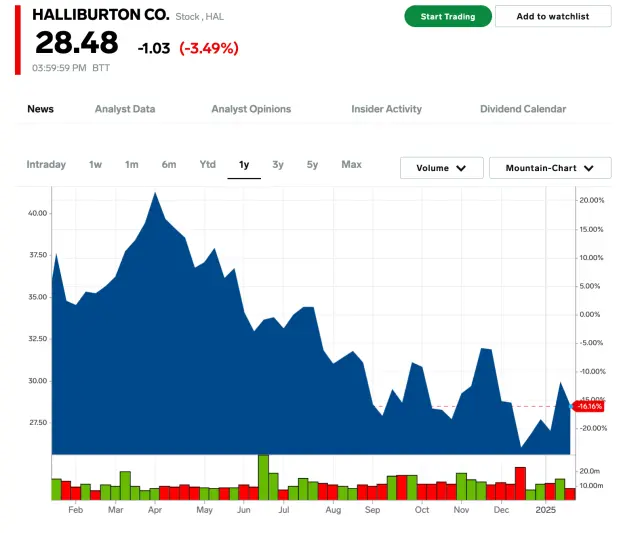Set chart range to 1m
640x533 pixels.
coord(131,165)
